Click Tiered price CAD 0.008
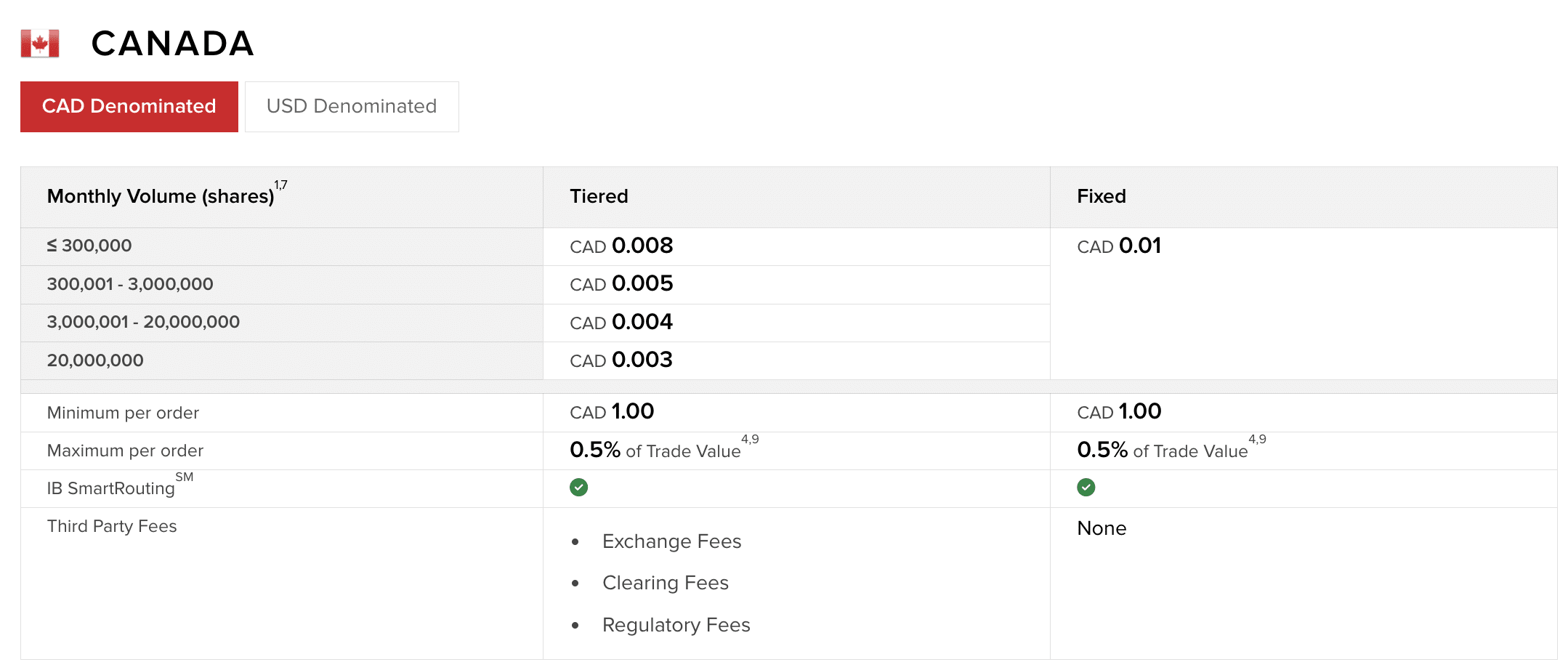The width and height of the screenshot is (1568, 670). (621, 246)
